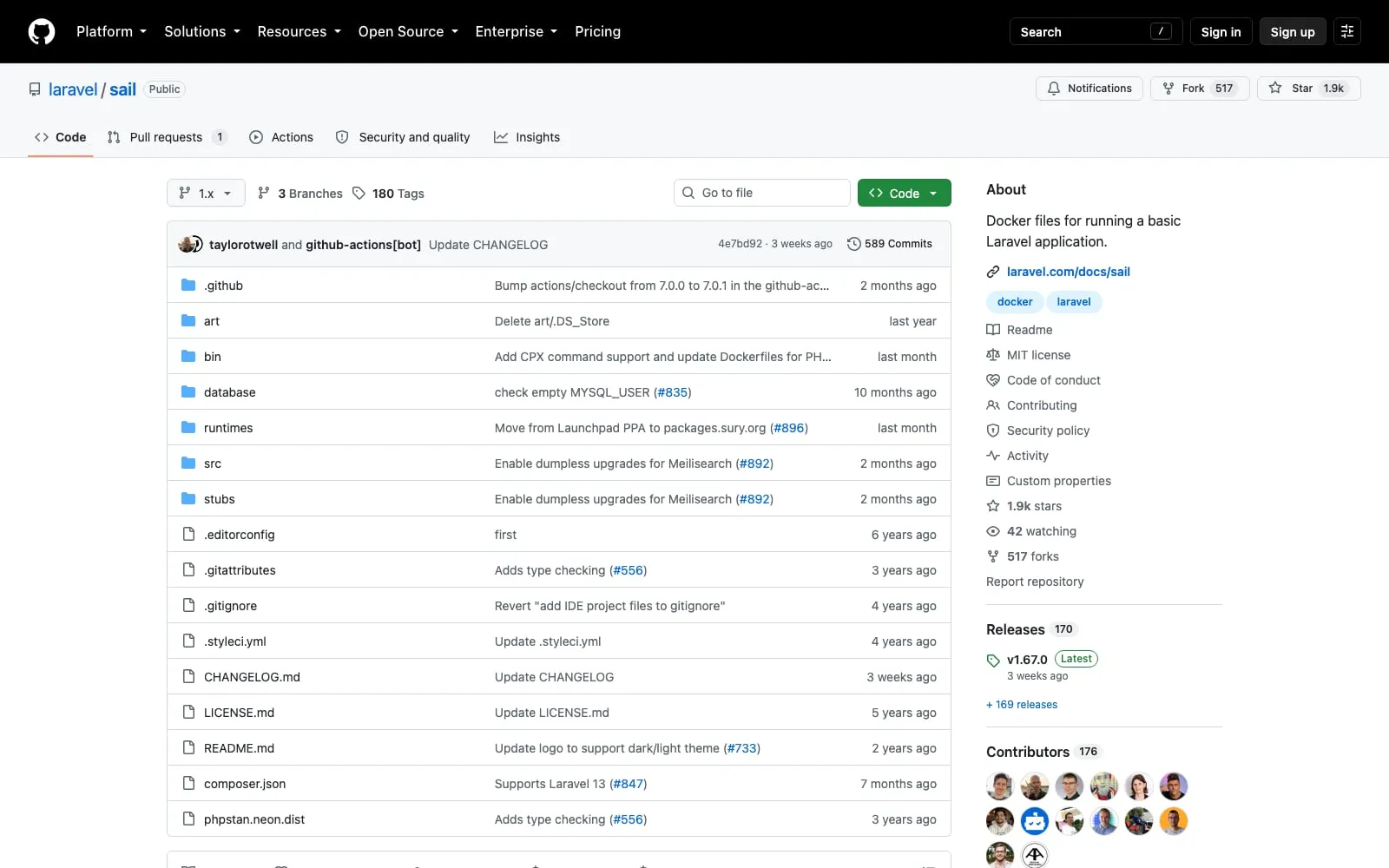Click the scale icon beside MIT license
The image size is (1389, 868).
[x=993, y=355]
